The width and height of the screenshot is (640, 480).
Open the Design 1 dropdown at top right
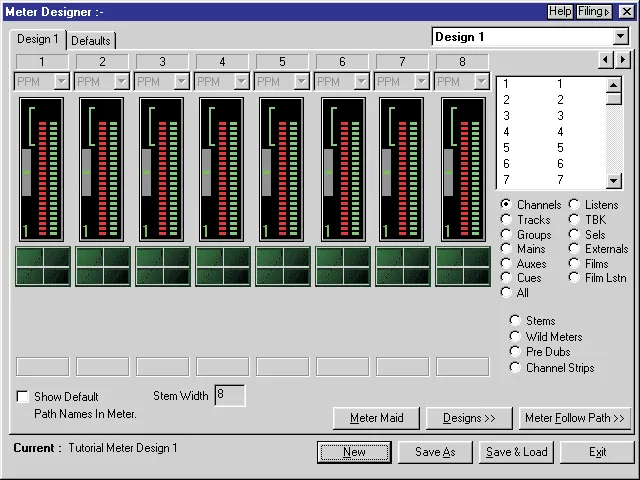pos(620,36)
